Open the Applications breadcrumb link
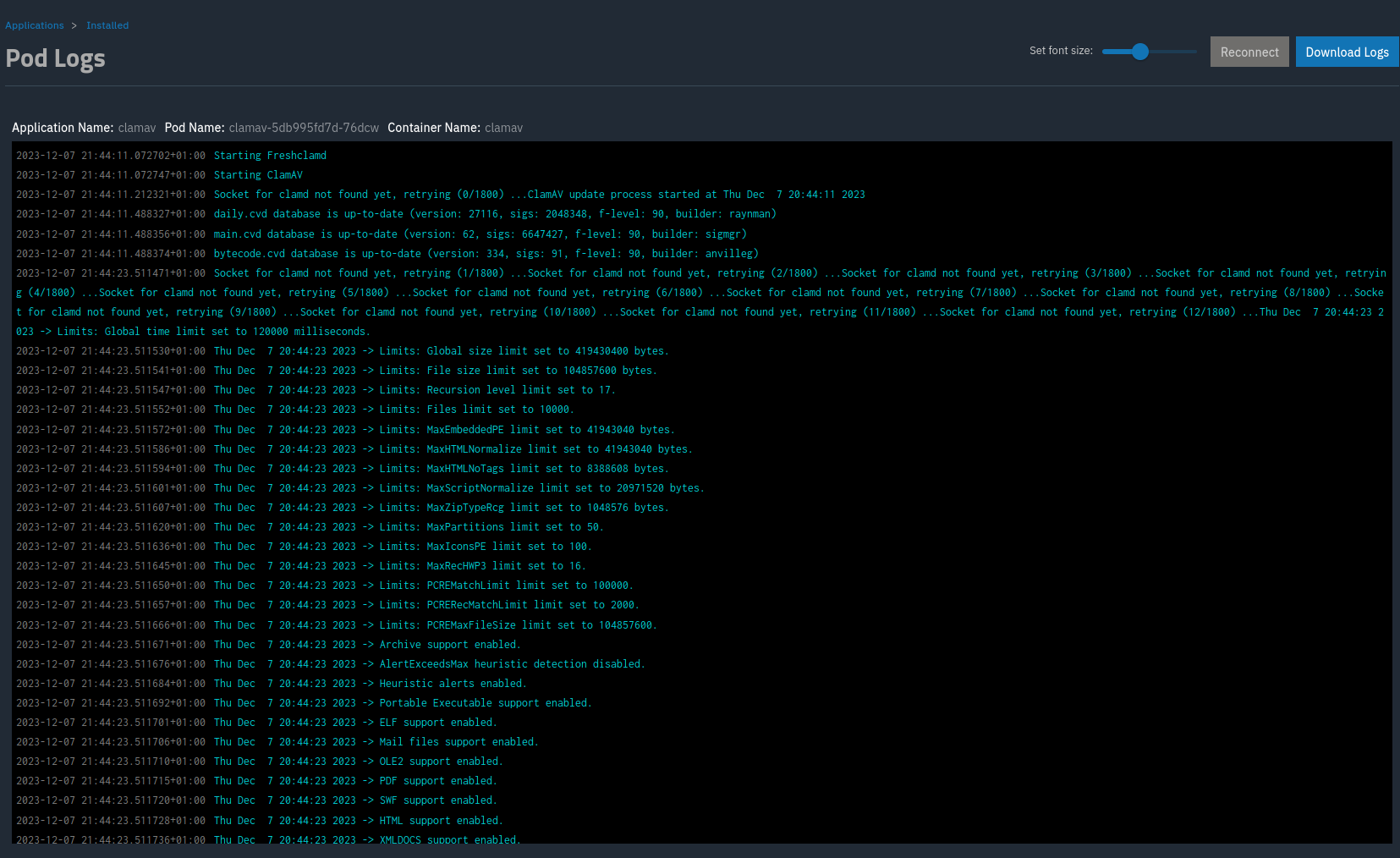Screen dimensions: 1400x858 [35, 25]
